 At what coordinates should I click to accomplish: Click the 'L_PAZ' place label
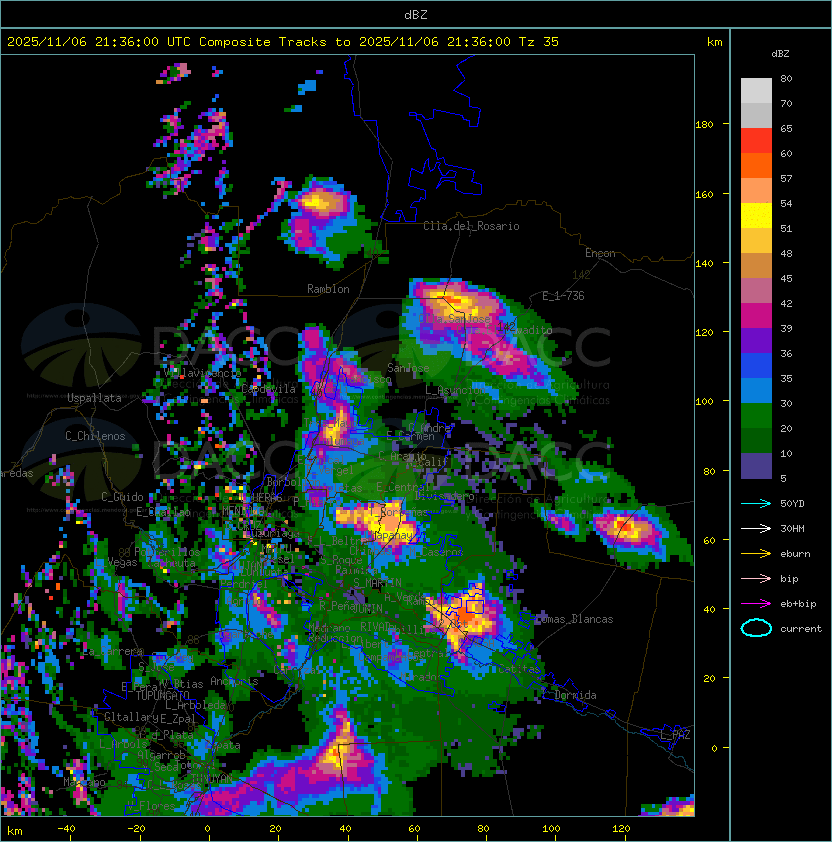675,735
